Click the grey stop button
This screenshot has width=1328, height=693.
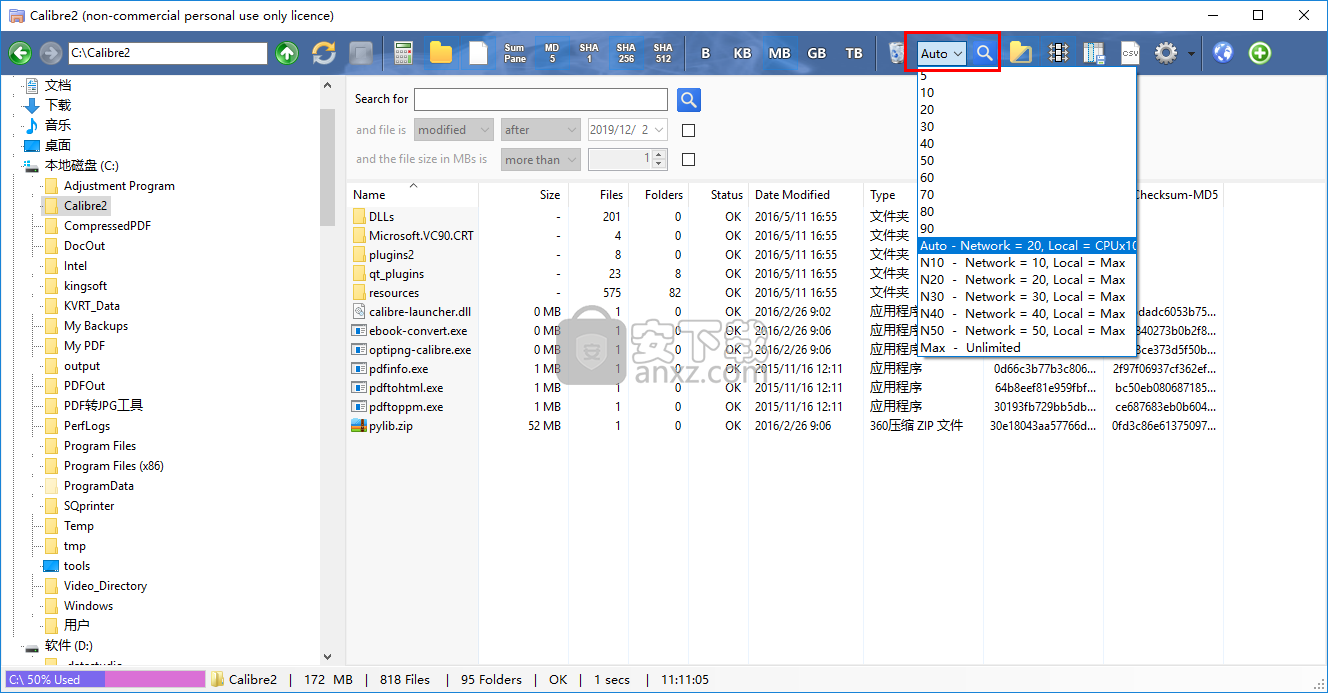pyautogui.click(x=361, y=53)
